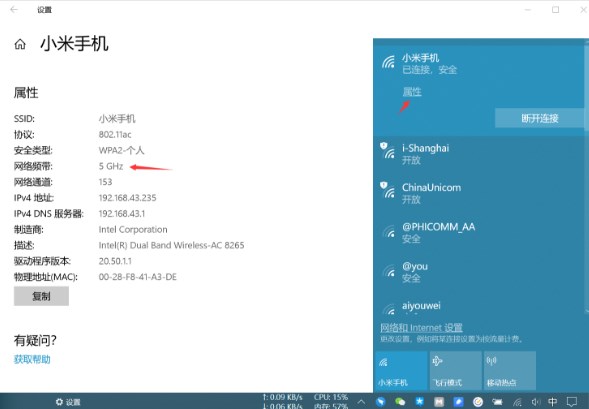
Task: Open WeChat from the system tray
Action: [400, 402]
